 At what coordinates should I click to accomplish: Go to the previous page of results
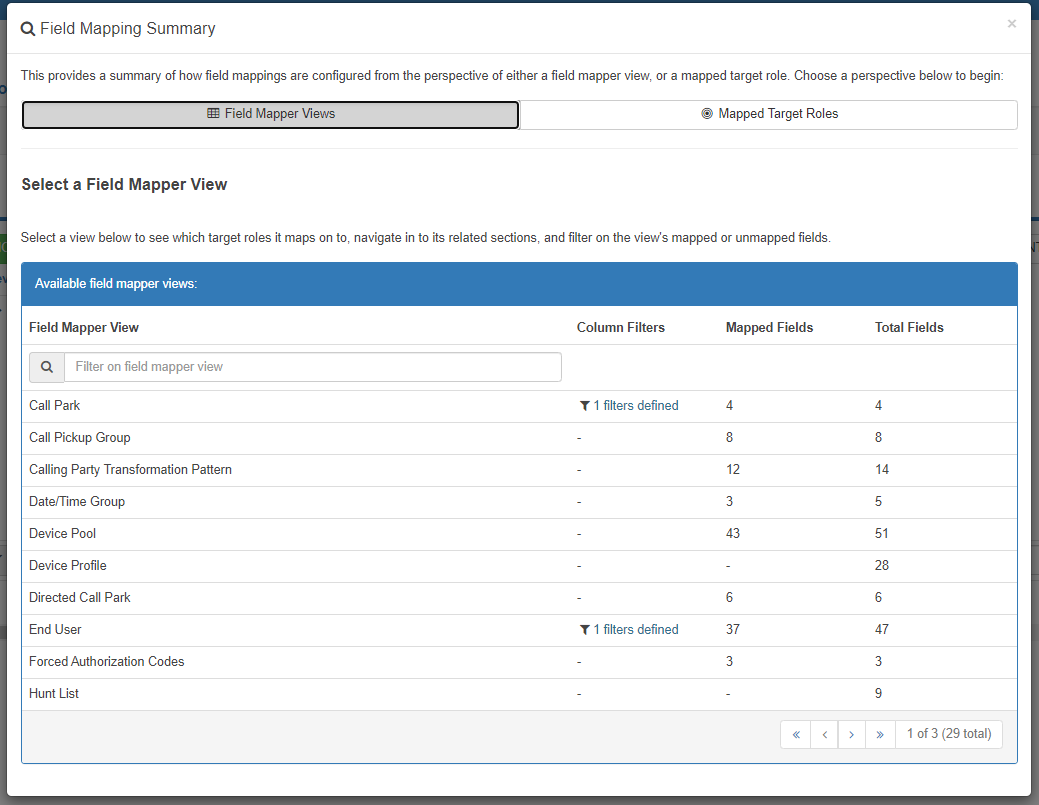coord(824,734)
